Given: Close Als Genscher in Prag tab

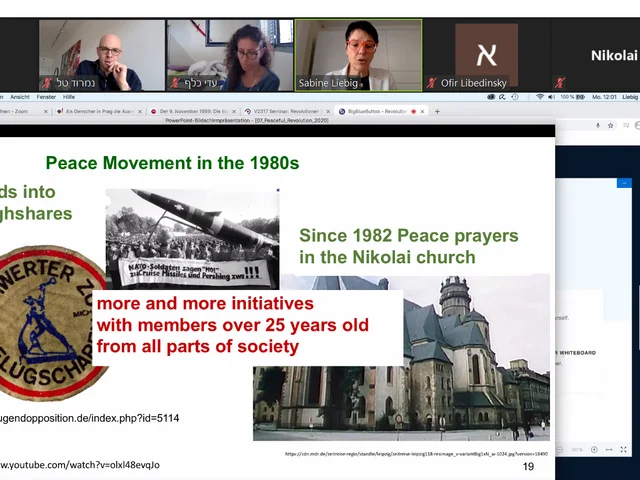Looking at the screenshot, I should click(x=140, y=111).
